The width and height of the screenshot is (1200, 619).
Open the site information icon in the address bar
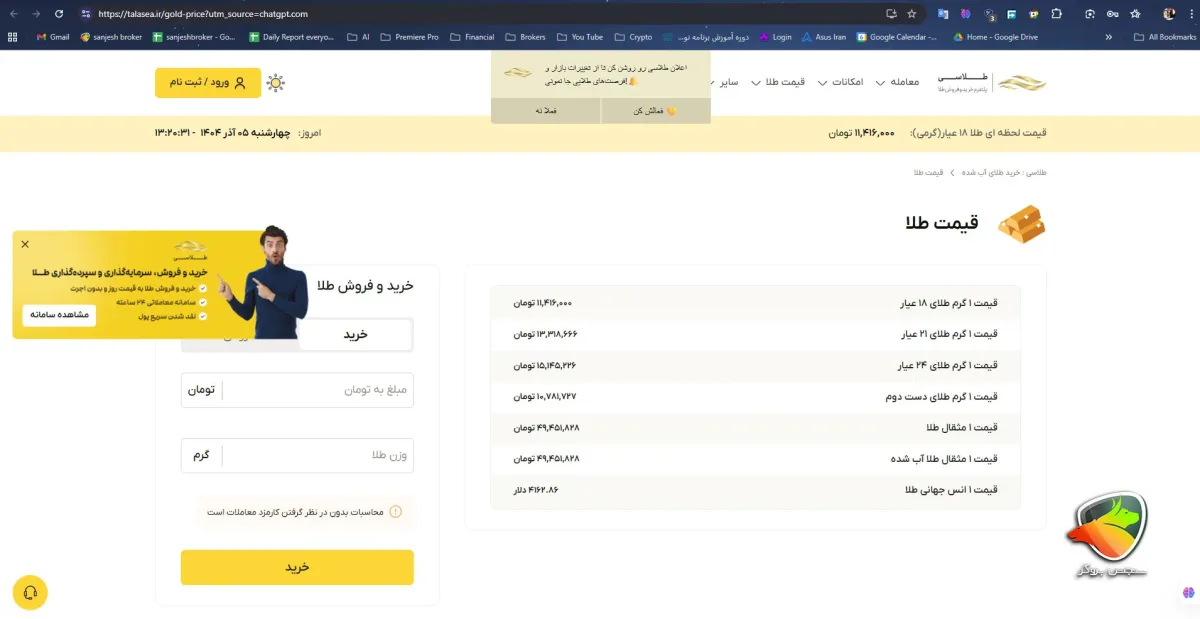pos(86,14)
